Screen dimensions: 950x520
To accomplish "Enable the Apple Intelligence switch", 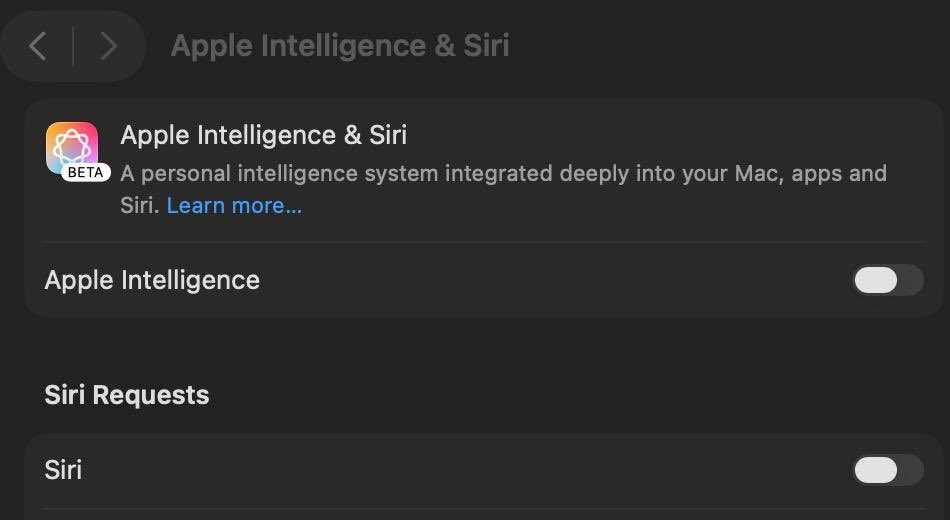I will 887,280.
